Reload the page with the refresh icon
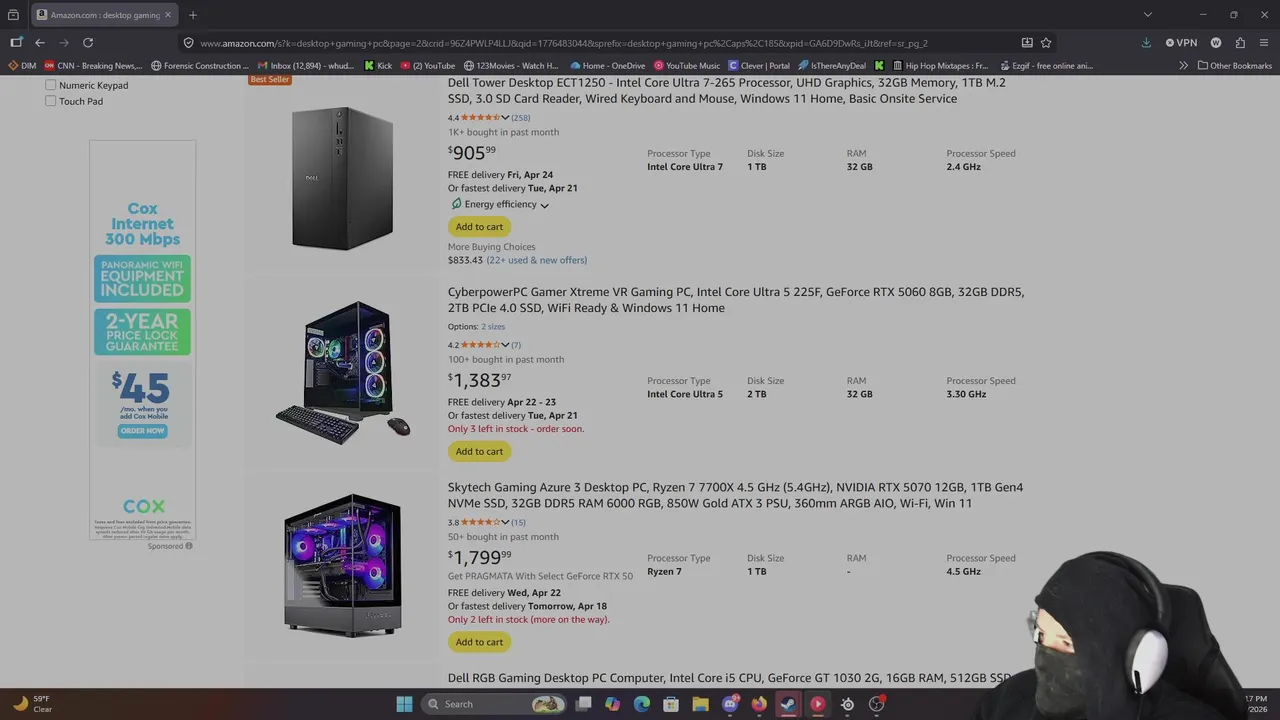Image resolution: width=1280 pixels, height=720 pixels. [88, 43]
